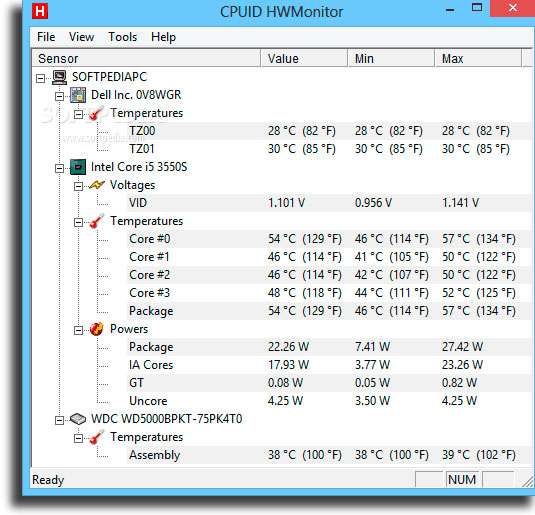The height and width of the screenshot is (515, 535).
Task: Click the Value column header
Action: (304, 58)
